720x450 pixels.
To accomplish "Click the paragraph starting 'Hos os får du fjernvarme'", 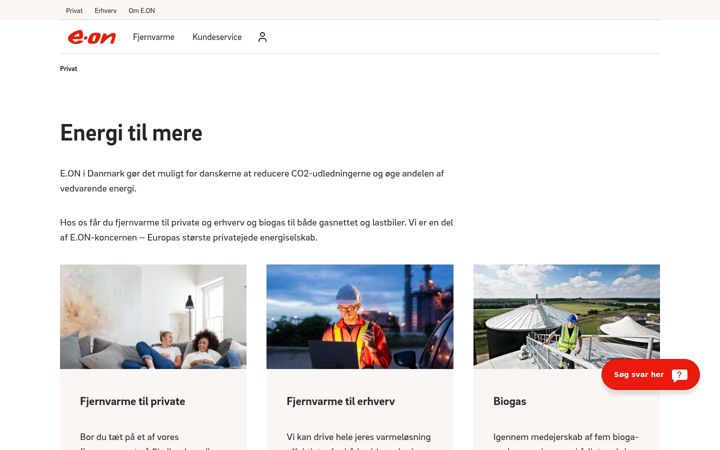I will coord(256,230).
